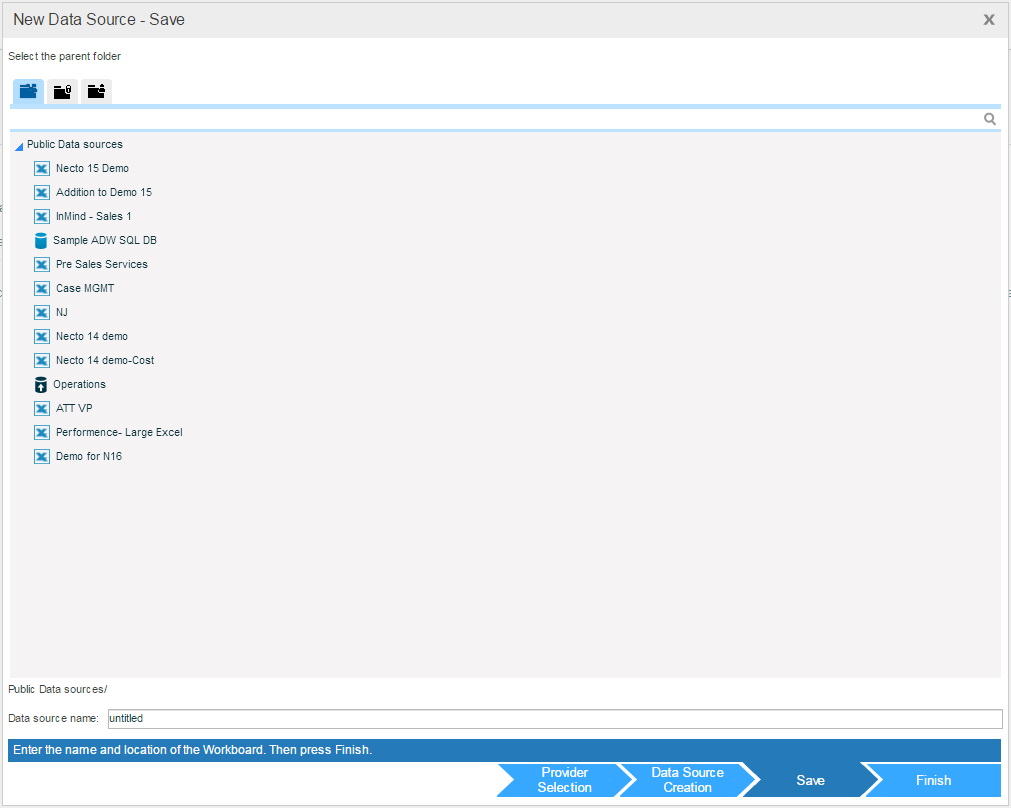
Task: Select Performence- Large Excel entry
Action: [118, 432]
